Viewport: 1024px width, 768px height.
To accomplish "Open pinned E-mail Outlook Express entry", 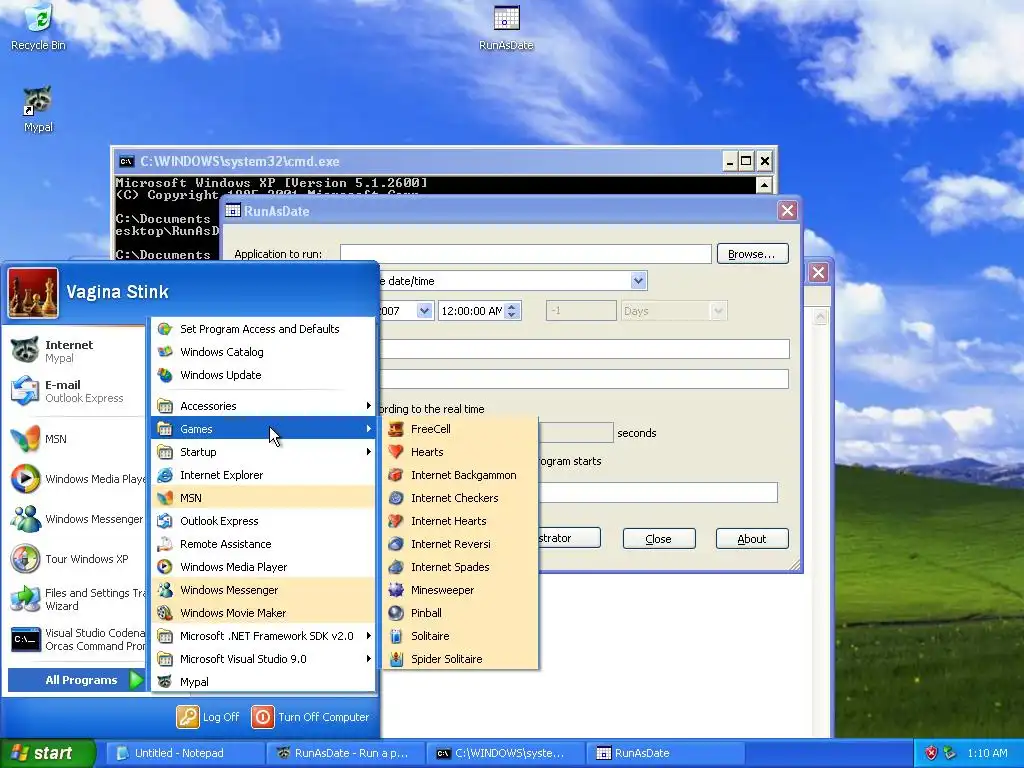I will pos(76,391).
